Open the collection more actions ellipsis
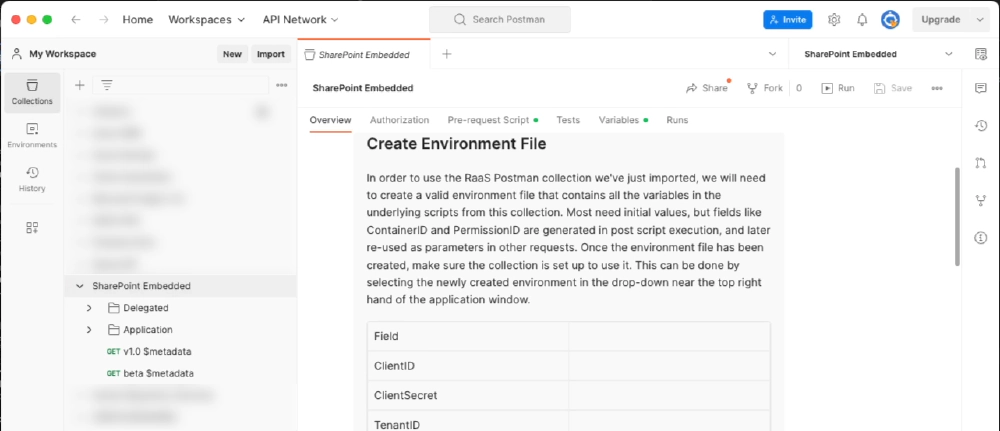The width and height of the screenshot is (1000, 431). (x=937, y=89)
